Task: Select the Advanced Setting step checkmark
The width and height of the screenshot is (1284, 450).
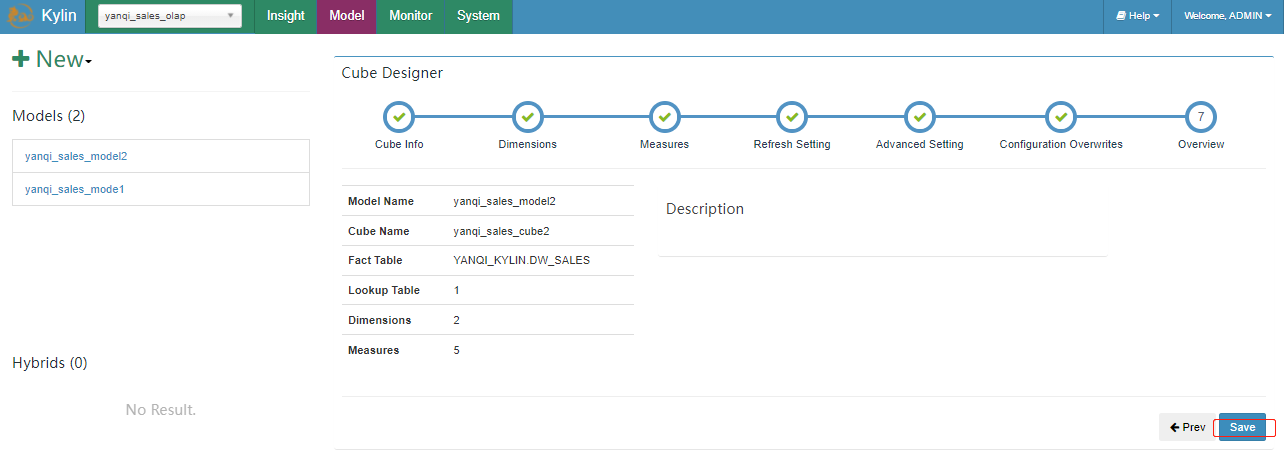Action: click(x=920, y=117)
